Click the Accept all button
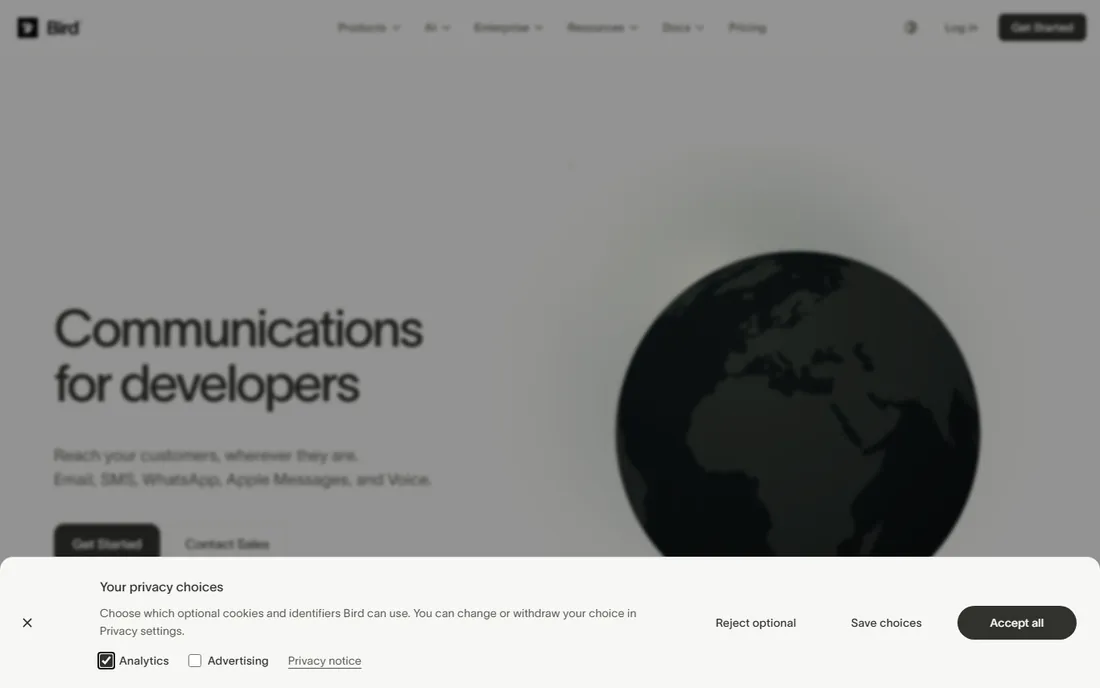This screenshot has width=1100, height=688. pos(1017,623)
